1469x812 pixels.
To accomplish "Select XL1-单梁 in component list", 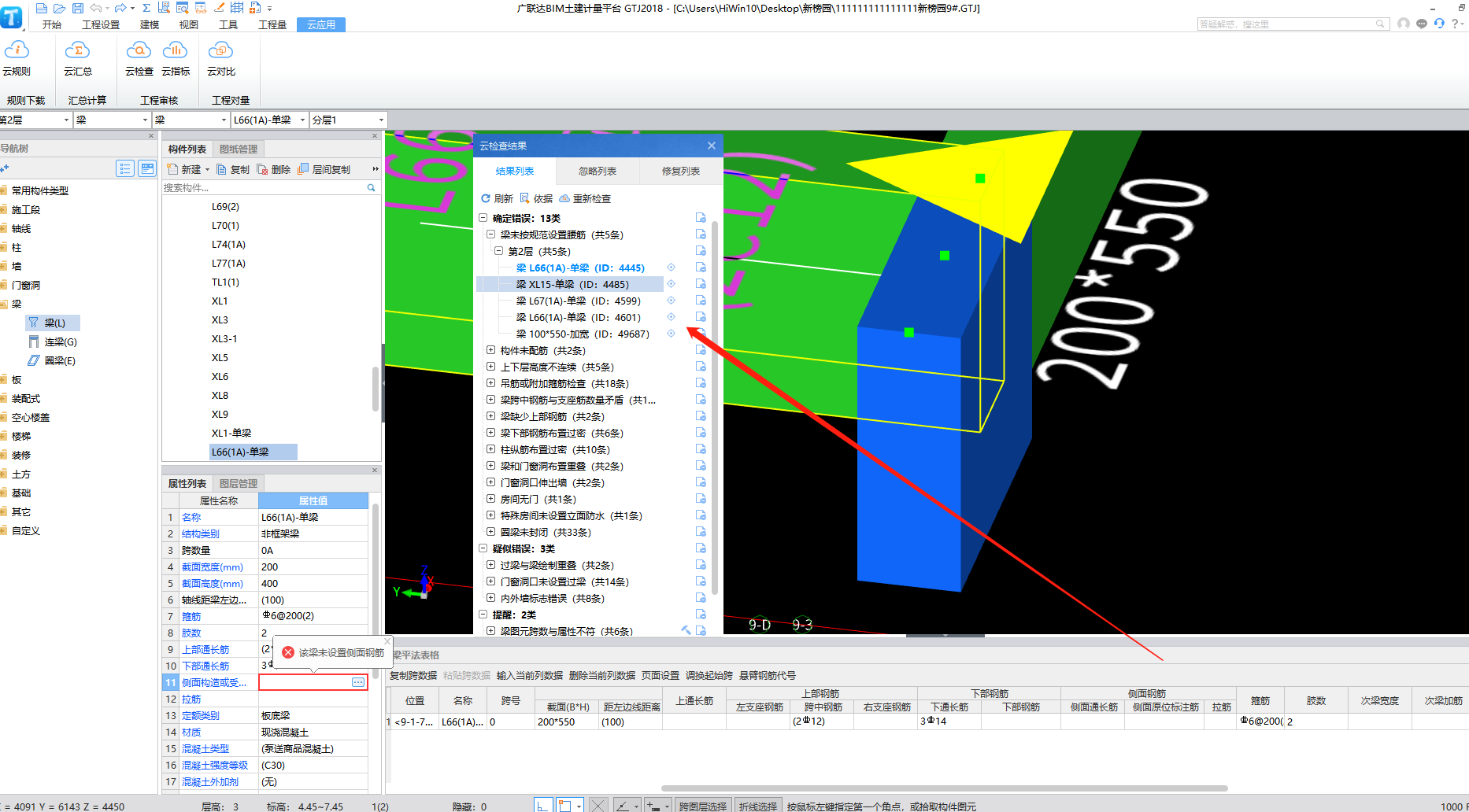I will (x=231, y=433).
